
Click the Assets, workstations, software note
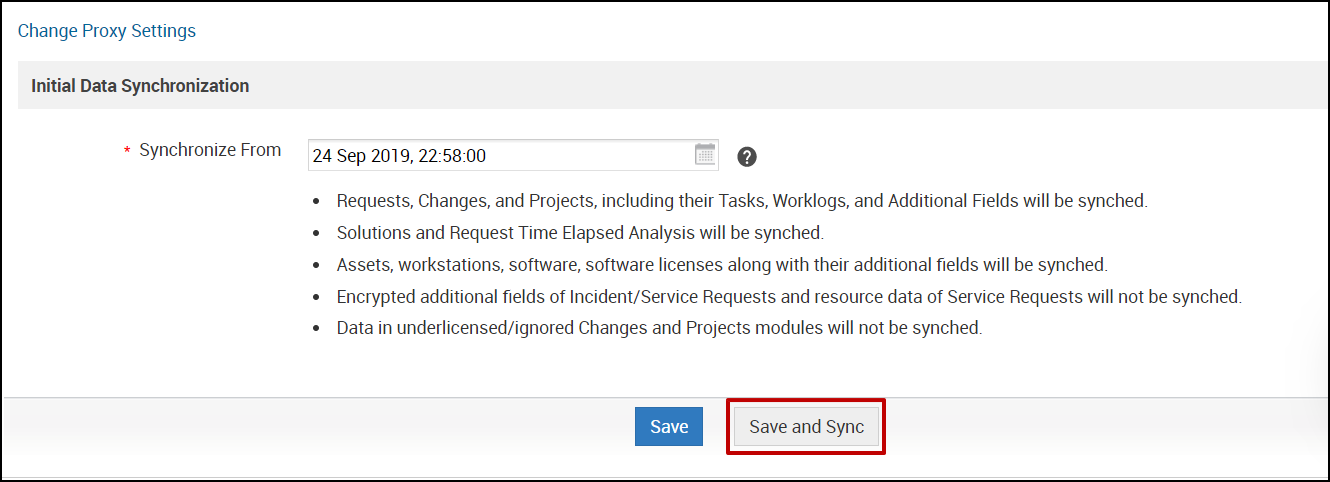(x=722, y=265)
